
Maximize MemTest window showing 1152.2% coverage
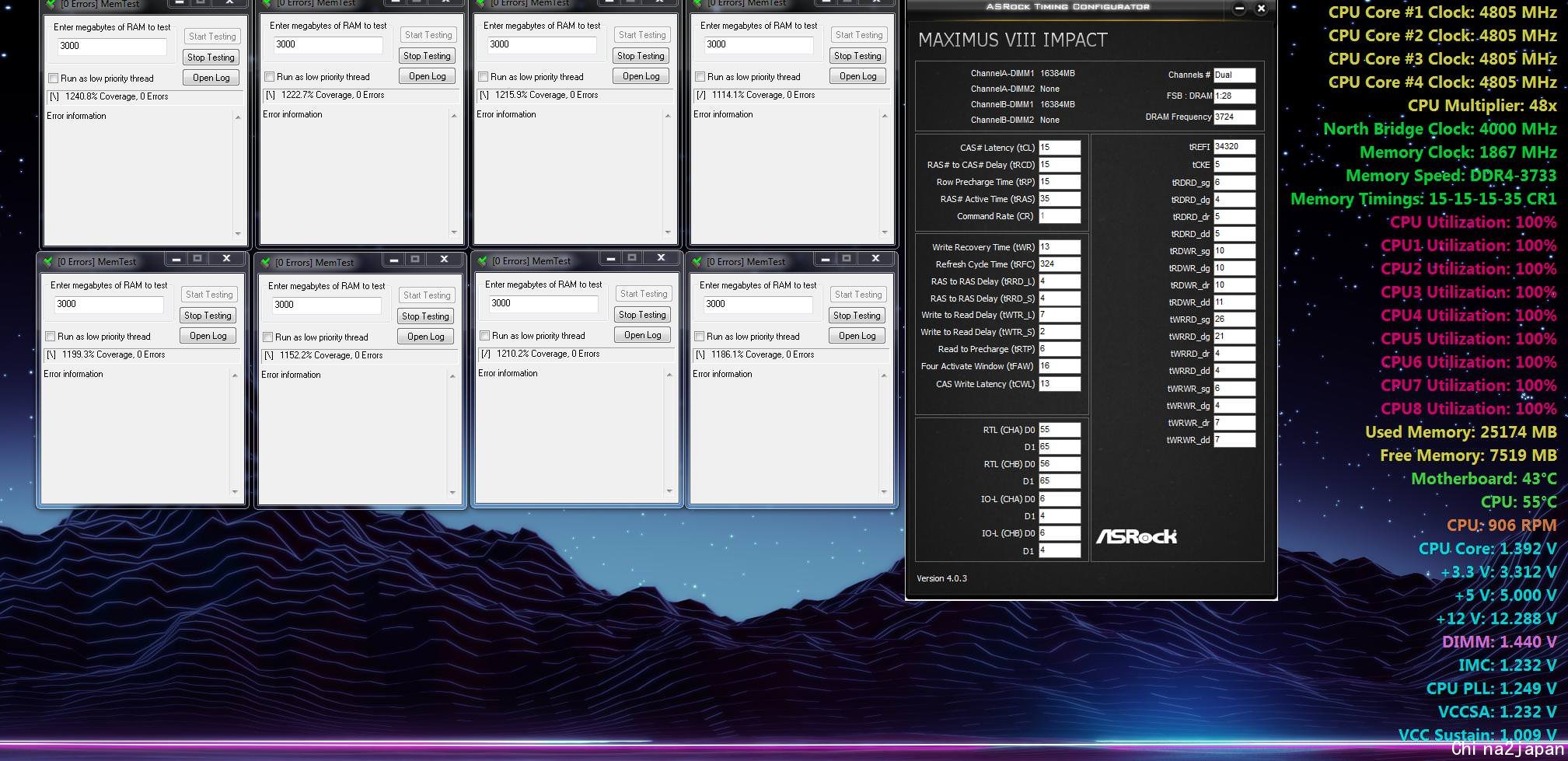click(x=415, y=259)
